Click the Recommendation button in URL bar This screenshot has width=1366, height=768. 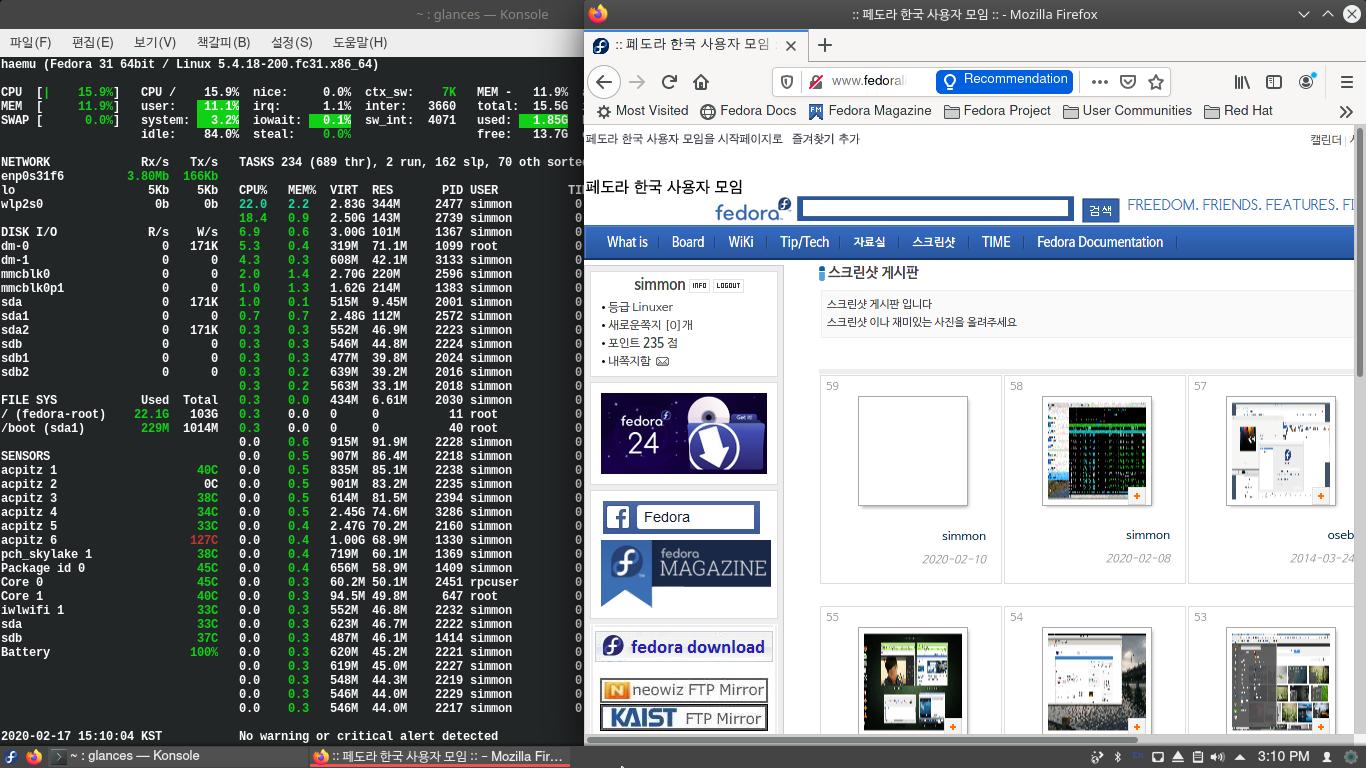point(1005,80)
